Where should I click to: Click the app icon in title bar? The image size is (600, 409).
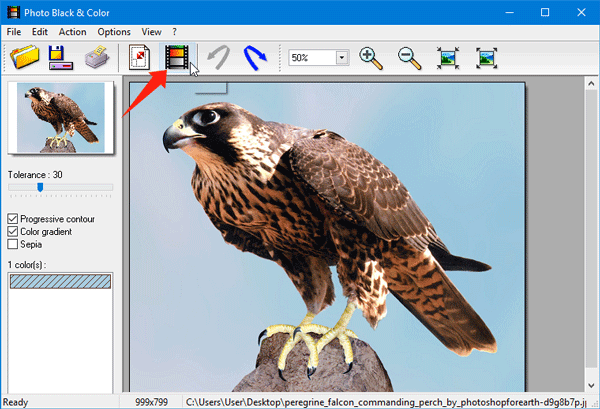[x=13, y=13]
